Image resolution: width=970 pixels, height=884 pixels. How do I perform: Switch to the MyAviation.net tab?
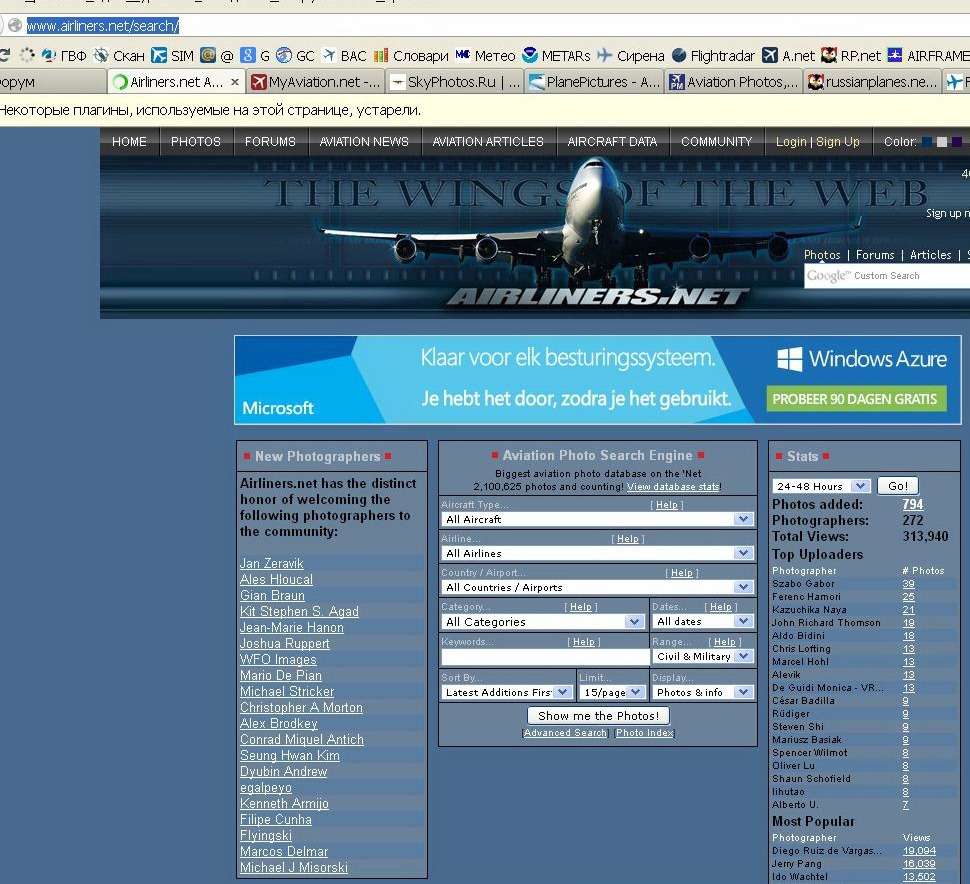(x=316, y=82)
